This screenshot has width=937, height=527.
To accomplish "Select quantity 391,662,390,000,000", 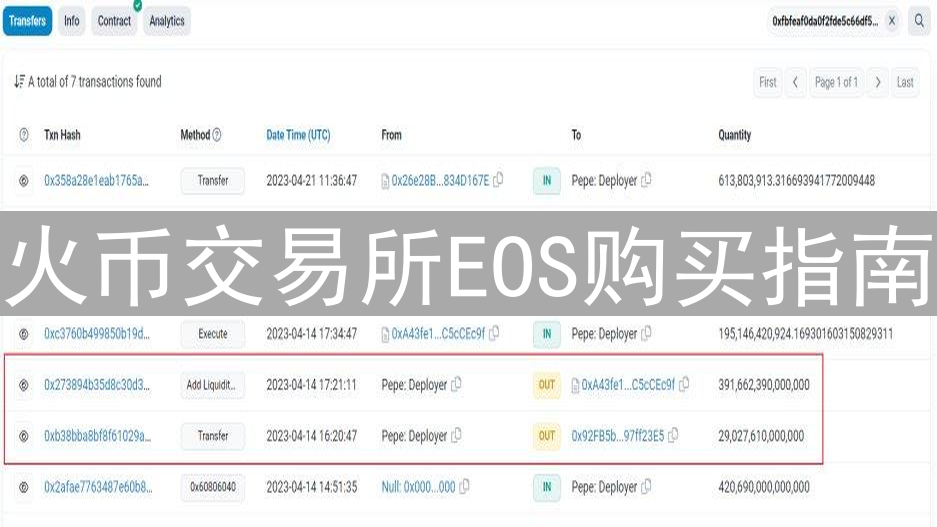I will pos(764,385).
